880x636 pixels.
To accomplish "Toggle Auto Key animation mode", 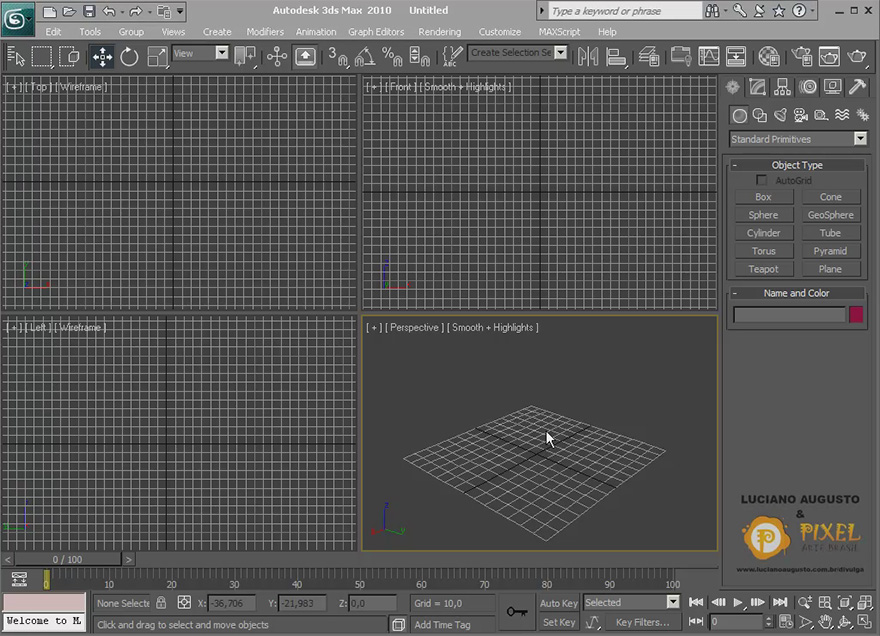I will click(559, 603).
